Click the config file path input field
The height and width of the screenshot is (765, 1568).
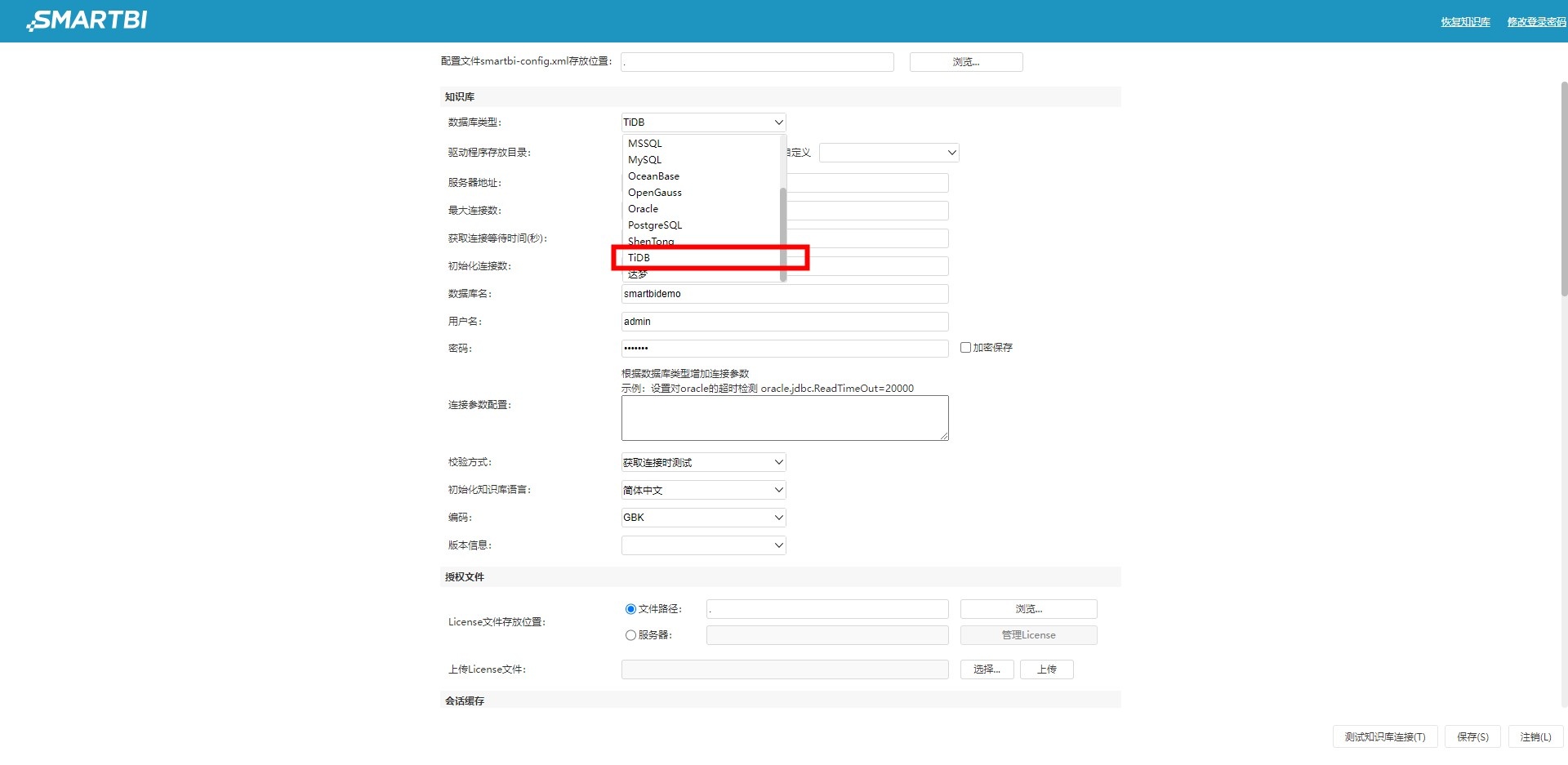(x=757, y=62)
